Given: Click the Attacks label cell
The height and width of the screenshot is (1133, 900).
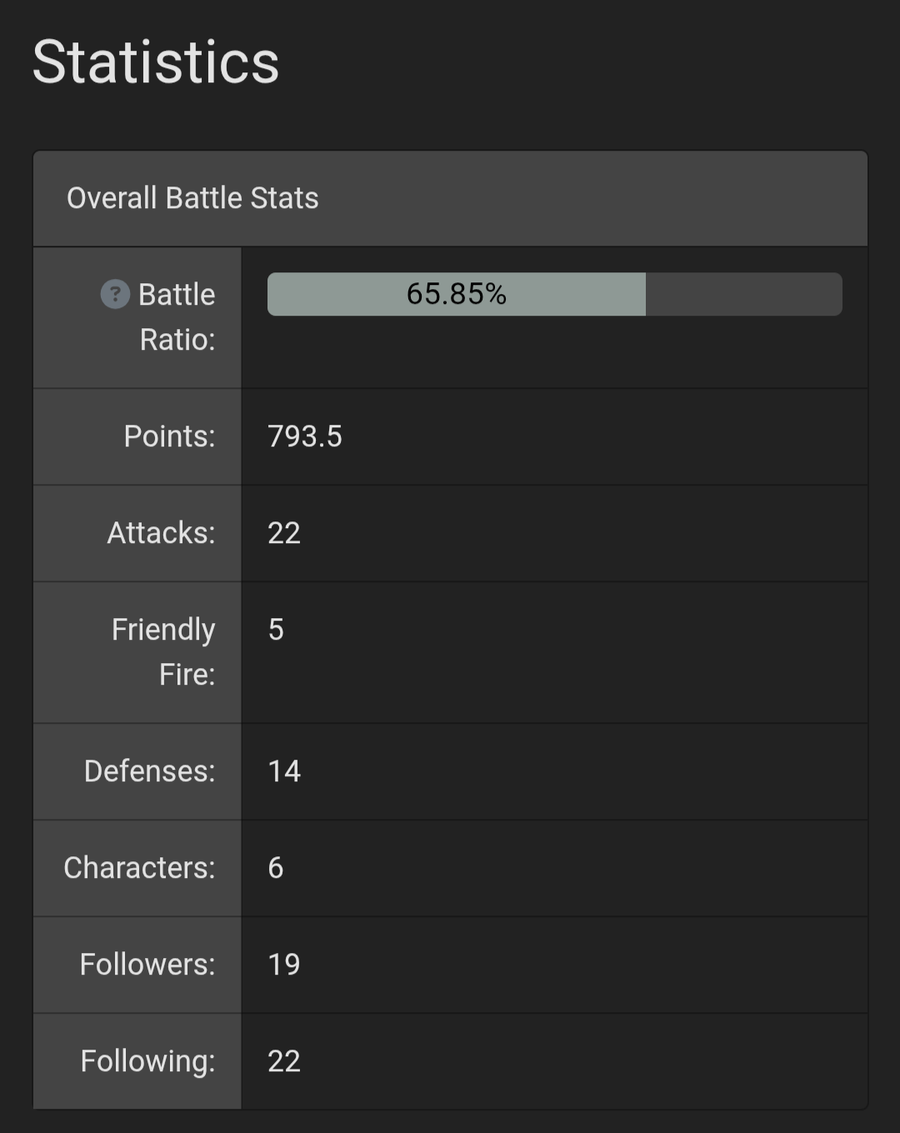Looking at the screenshot, I should pyautogui.click(x=137, y=533).
